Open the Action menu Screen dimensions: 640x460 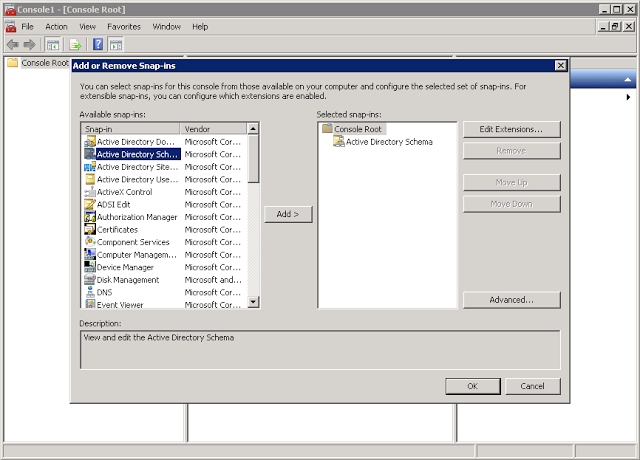point(56,27)
